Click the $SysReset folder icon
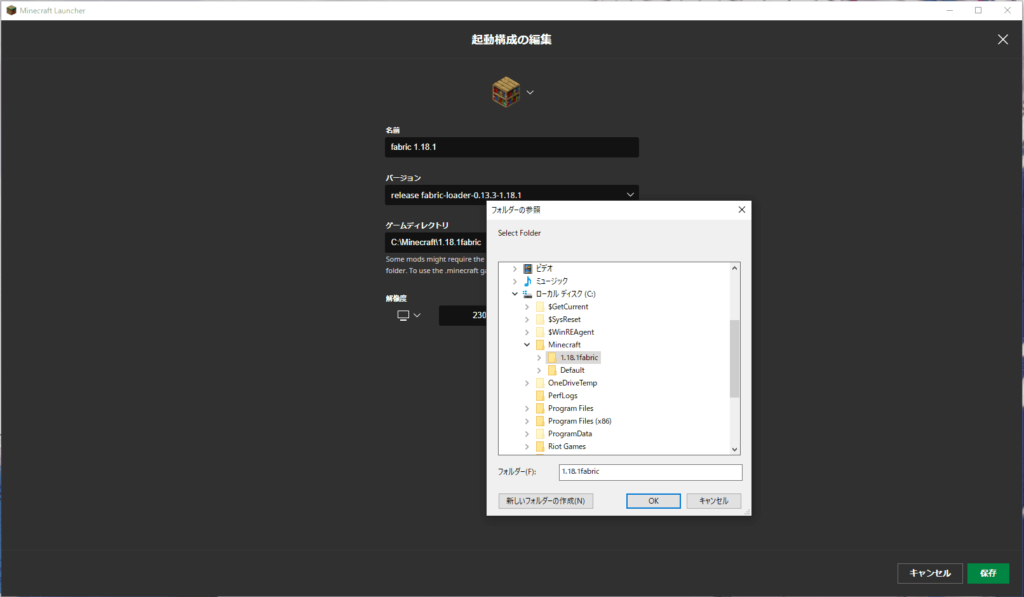 (x=540, y=319)
